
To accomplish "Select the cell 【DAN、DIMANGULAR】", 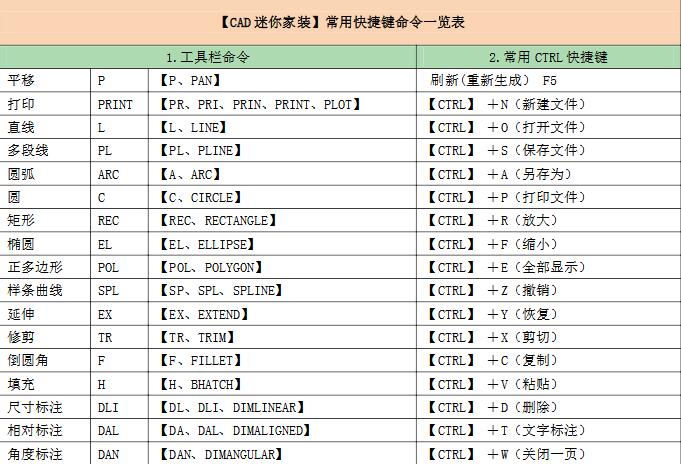I will pos(282,454).
